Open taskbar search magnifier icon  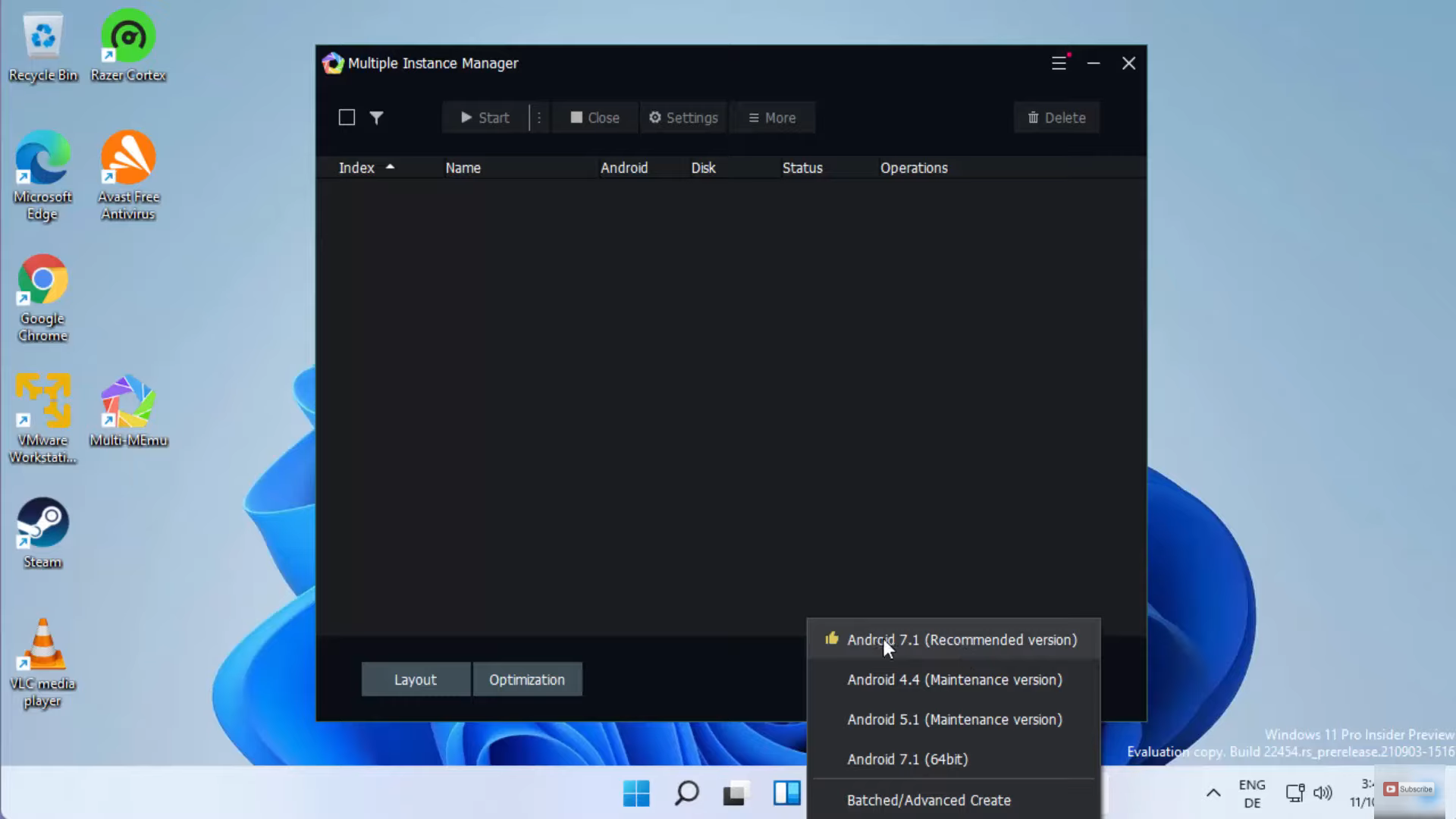[686, 793]
